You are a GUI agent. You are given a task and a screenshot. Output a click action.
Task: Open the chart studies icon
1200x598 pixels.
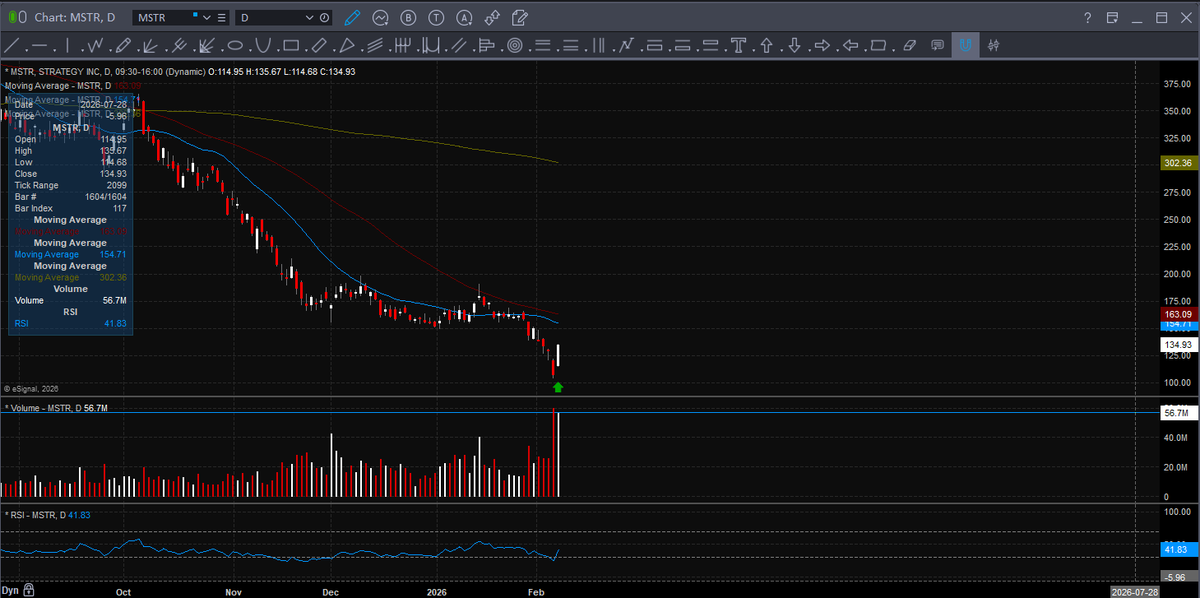point(381,17)
